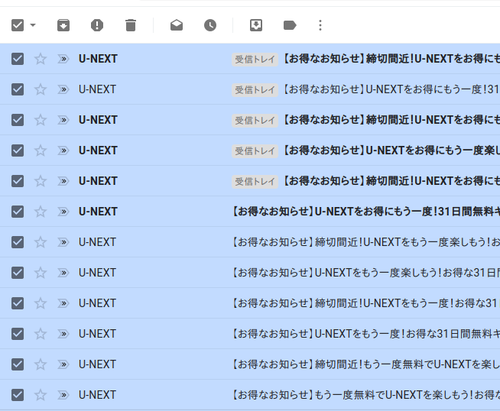Delete selected emails with trash icon
Image resolution: width=500 pixels, height=411 pixels.
coord(131,25)
